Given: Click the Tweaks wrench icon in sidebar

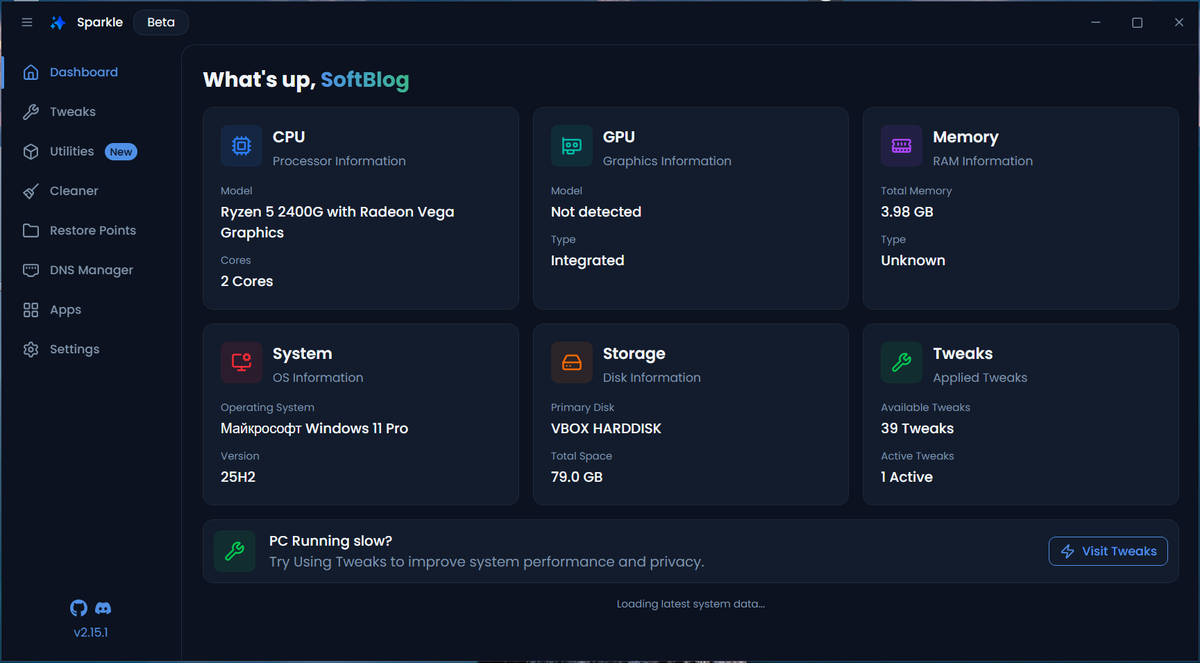Looking at the screenshot, I should coord(31,112).
